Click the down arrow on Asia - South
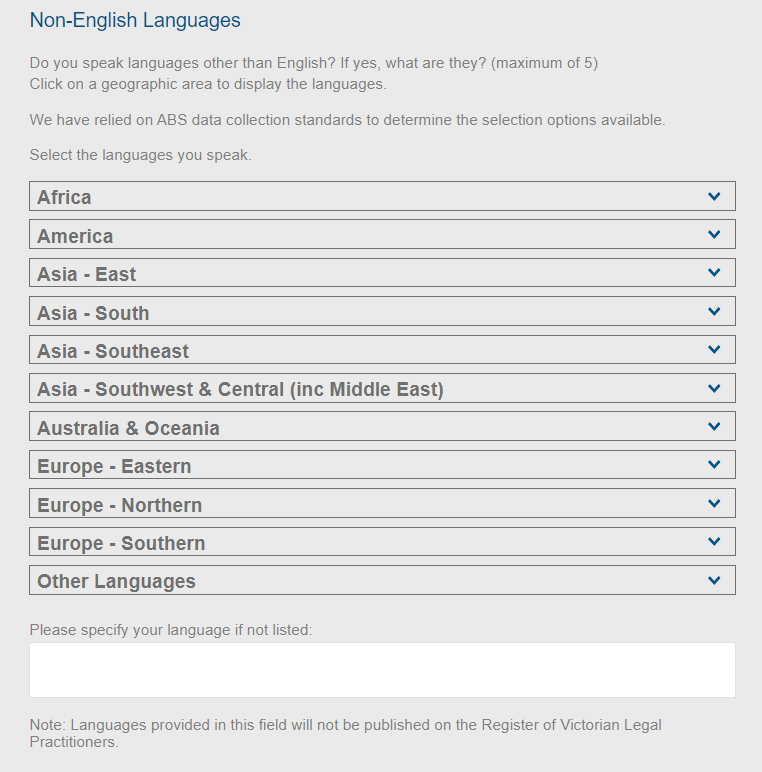 pyautogui.click(x=714, y=312)
